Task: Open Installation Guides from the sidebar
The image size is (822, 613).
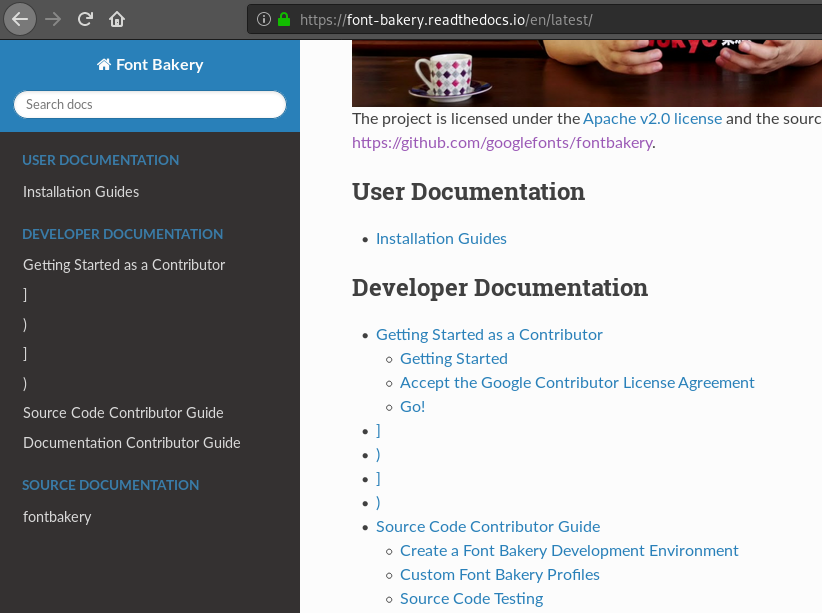Action: click(x=80, y=191)
